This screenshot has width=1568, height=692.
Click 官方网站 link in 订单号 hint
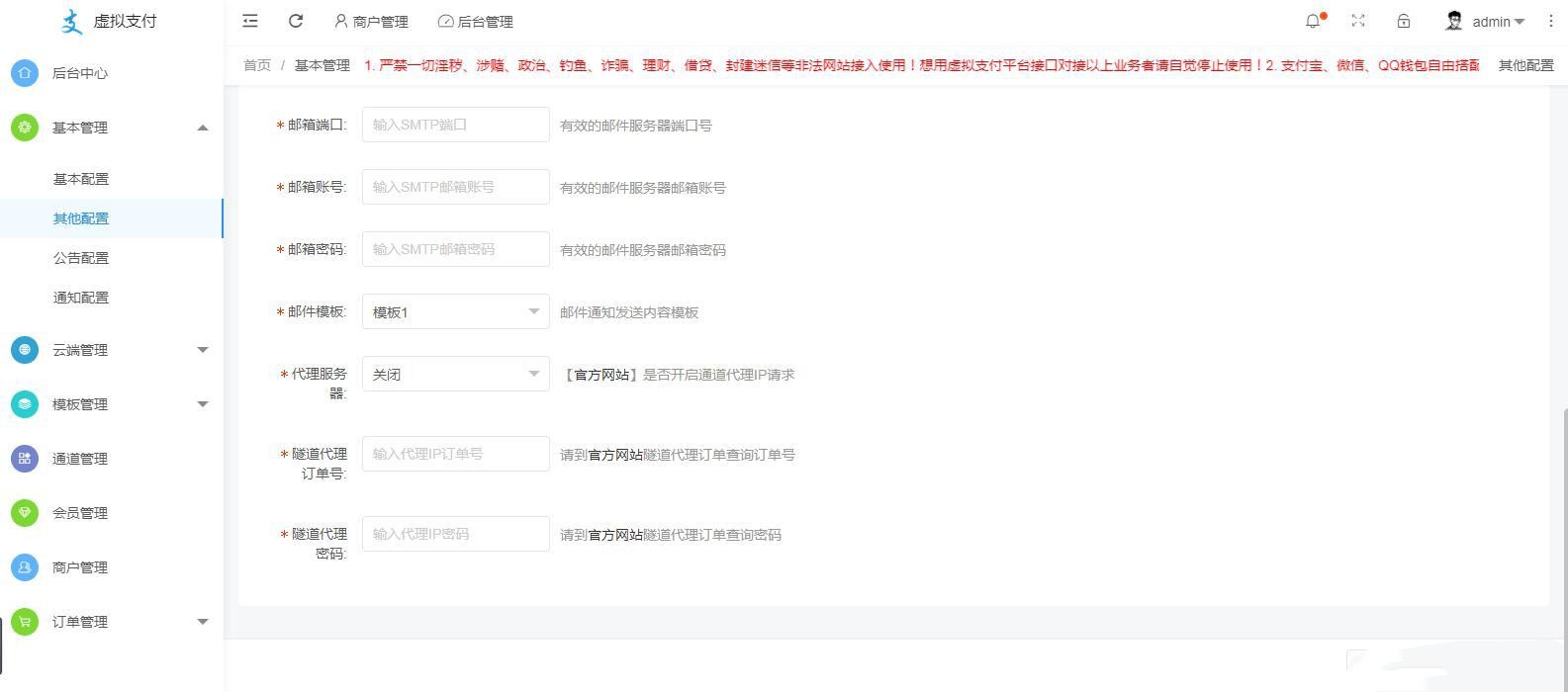tap(615, 455)
